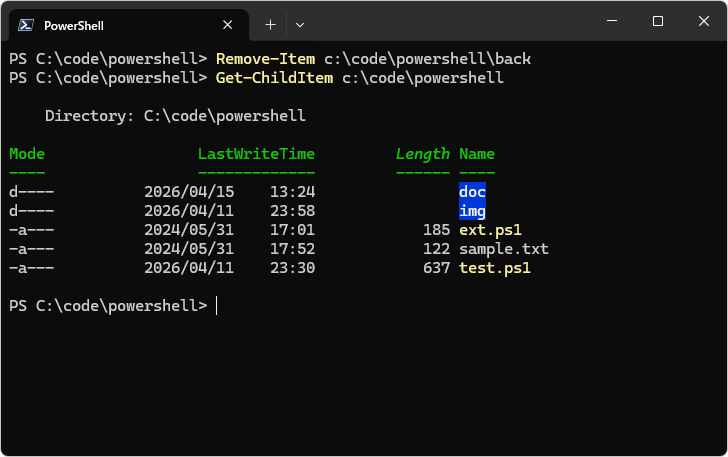Viewport: 728px width, 457px height.
Task: Click the highlighted img directory name
Action: [472, 211]
